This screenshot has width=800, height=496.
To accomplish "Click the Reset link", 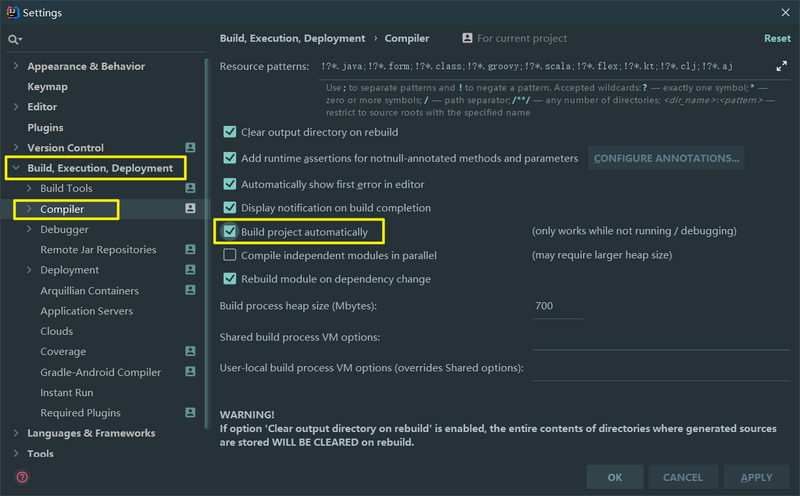I will (777, 38).
